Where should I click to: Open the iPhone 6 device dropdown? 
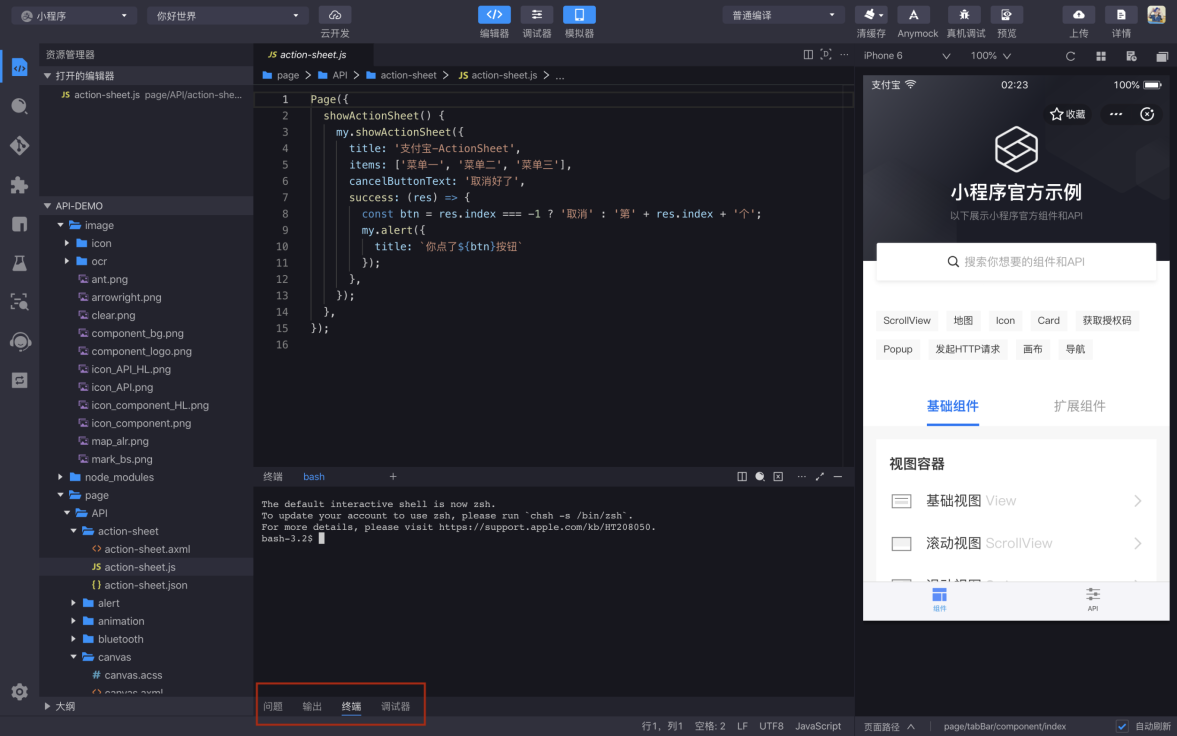907,56
